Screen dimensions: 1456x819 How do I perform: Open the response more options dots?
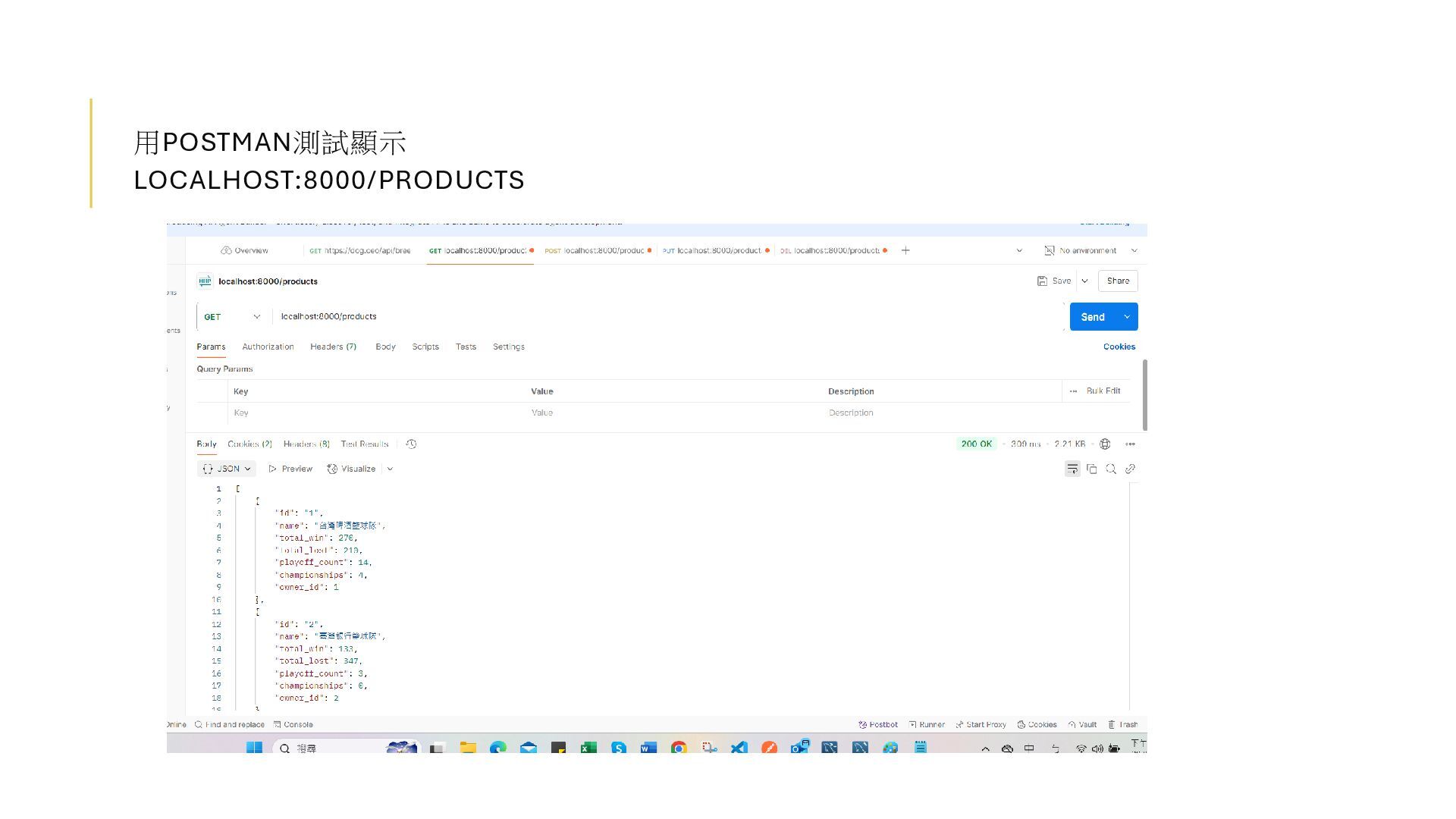(1130, 444)
